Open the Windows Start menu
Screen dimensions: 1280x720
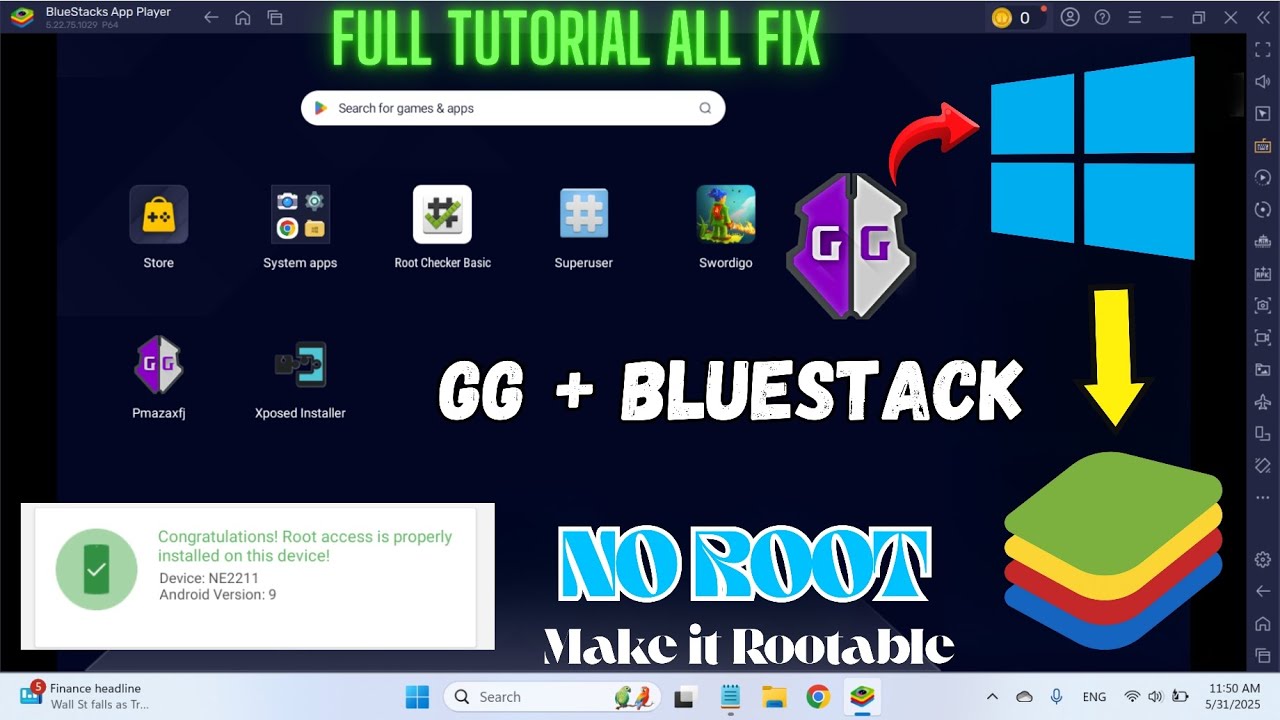pyautogui.click(x=417, y=697)
